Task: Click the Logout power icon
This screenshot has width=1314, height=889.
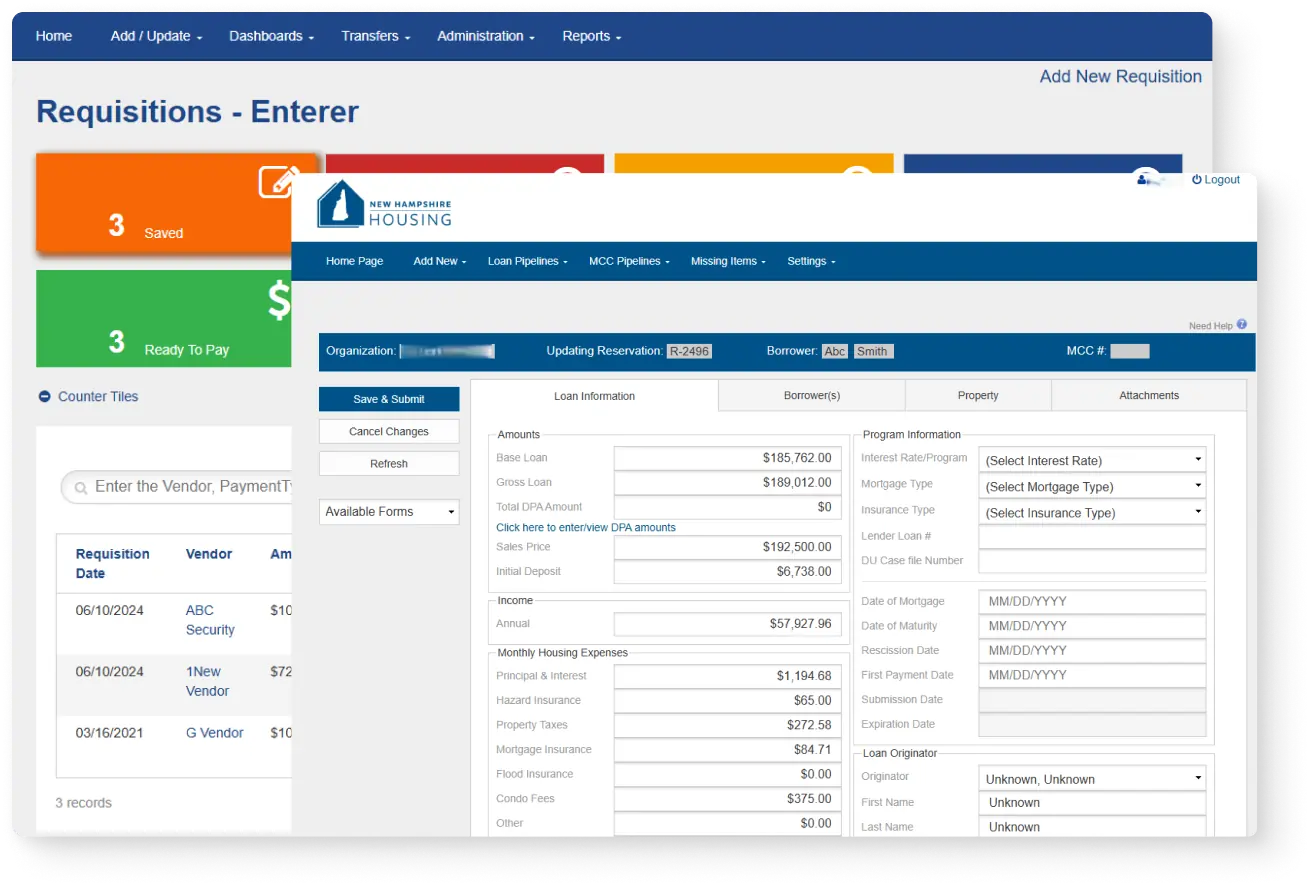Action: [1198, 179]
